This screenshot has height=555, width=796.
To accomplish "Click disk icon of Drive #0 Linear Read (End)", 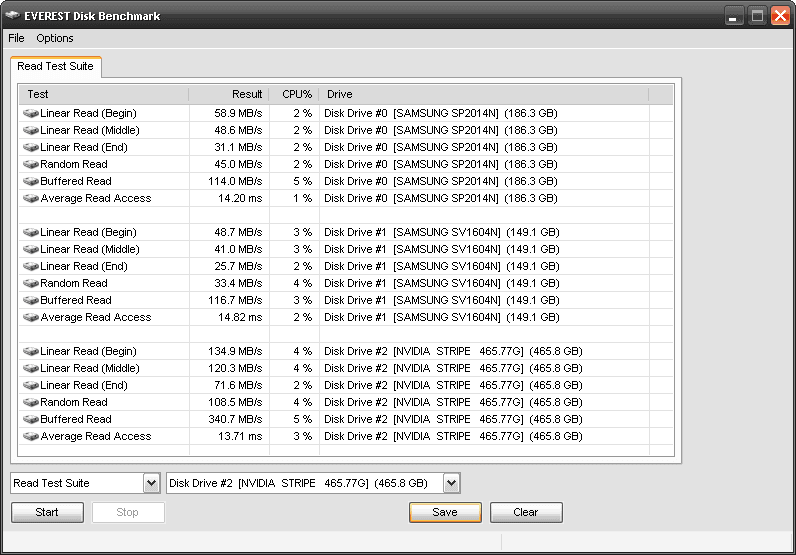I will click(31, 147).
